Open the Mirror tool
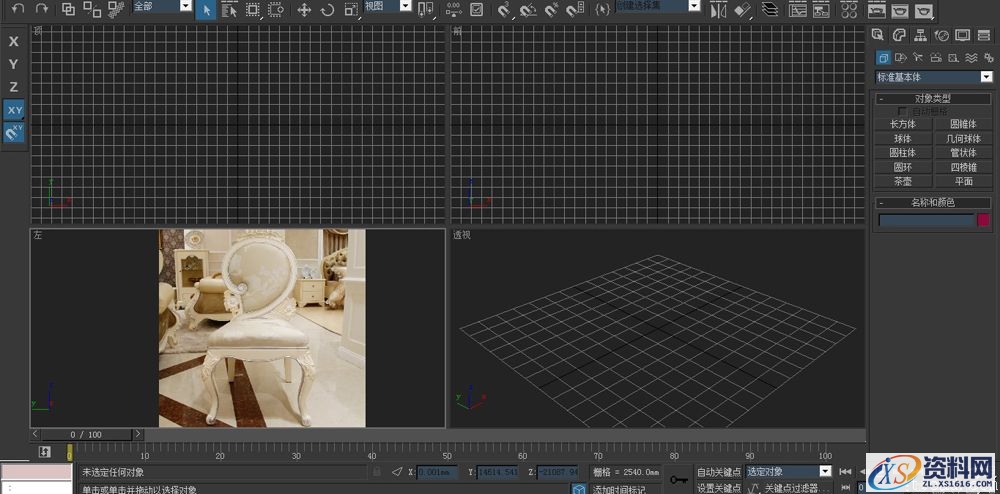 (719, 10)
